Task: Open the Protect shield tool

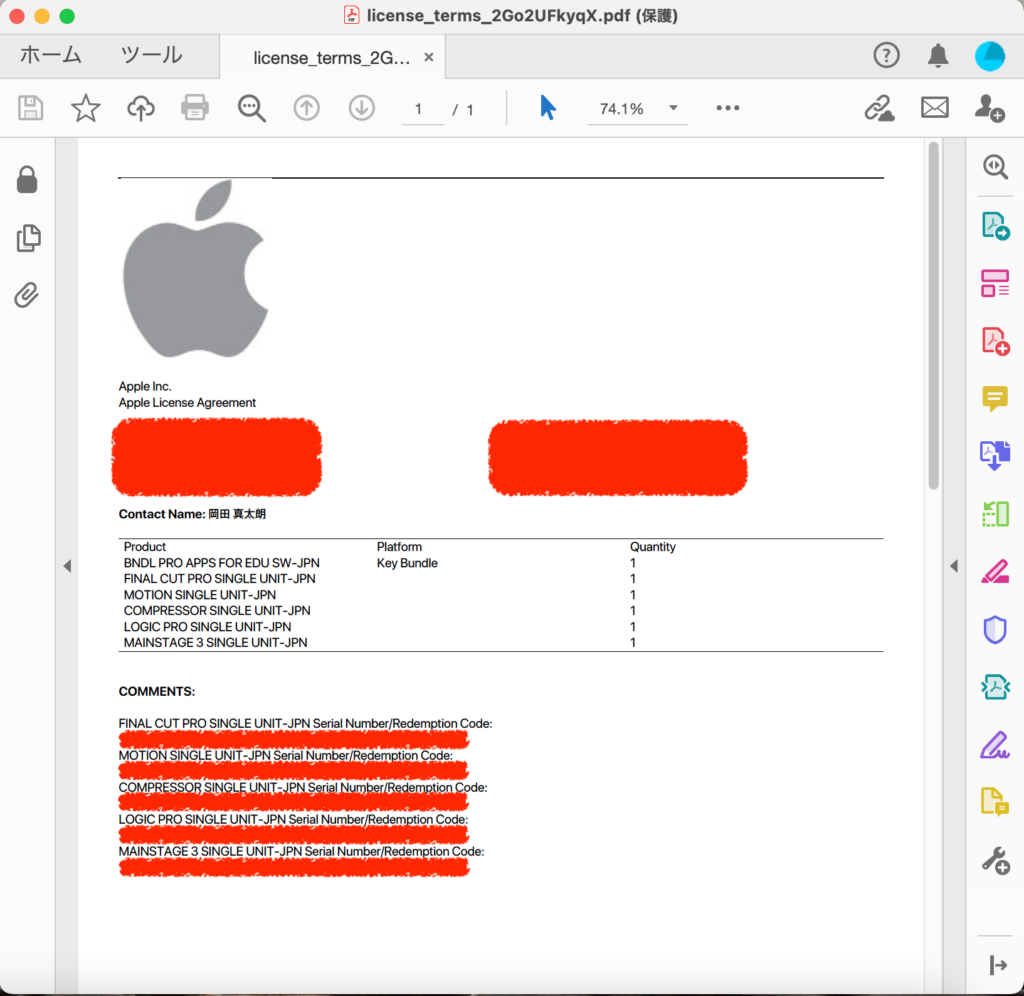Action: point(995,630)
